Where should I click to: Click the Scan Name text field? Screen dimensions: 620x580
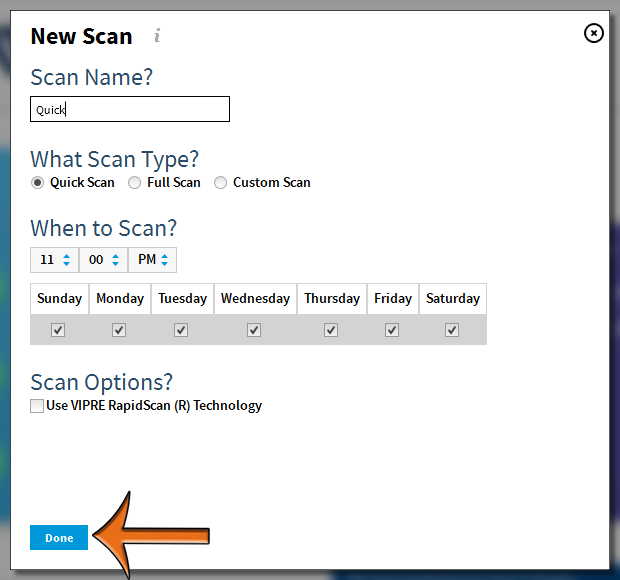click(130, 109)
